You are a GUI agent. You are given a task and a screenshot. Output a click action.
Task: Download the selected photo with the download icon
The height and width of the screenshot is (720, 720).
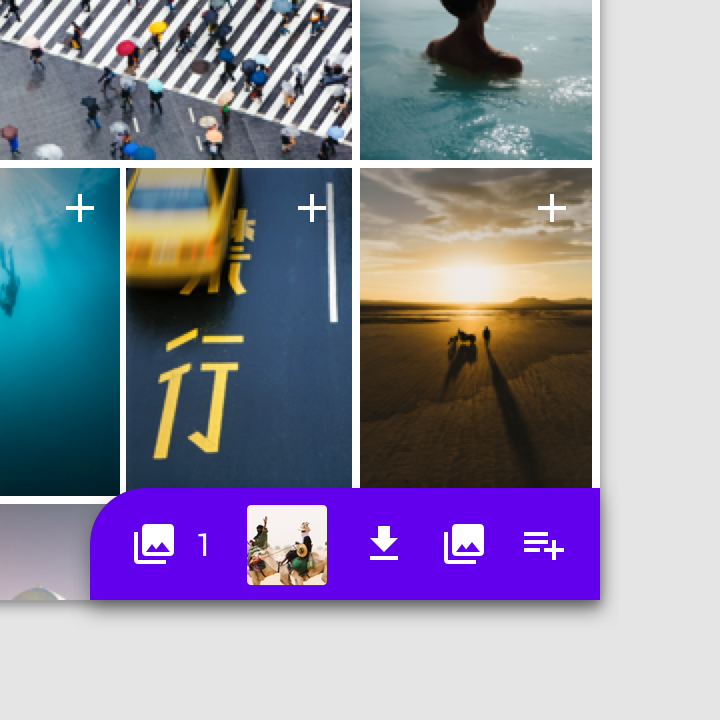click(384, 543)
